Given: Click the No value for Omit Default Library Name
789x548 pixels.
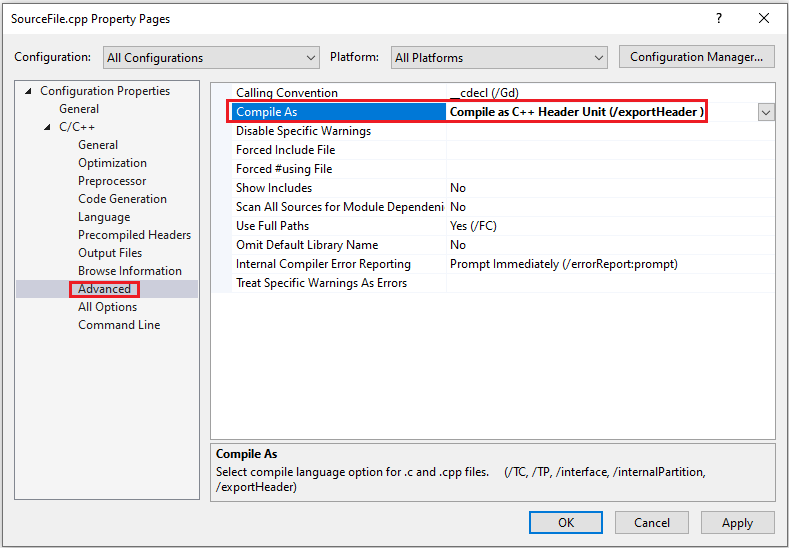Looking at the screenshot, I should [458, 245].
